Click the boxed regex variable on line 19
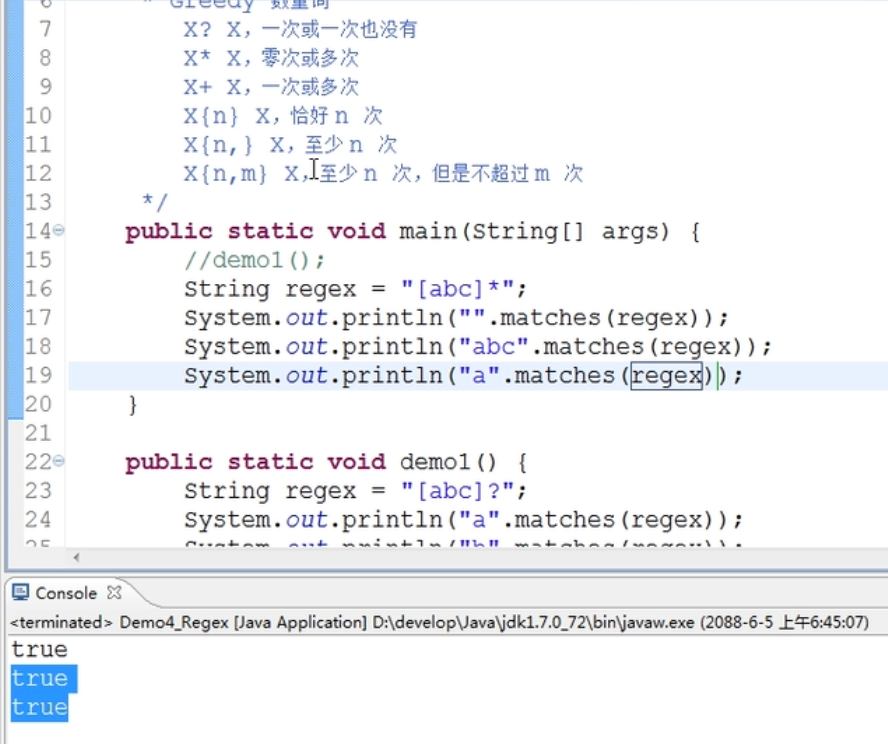888x744 pixels. (x=666, y=376)
